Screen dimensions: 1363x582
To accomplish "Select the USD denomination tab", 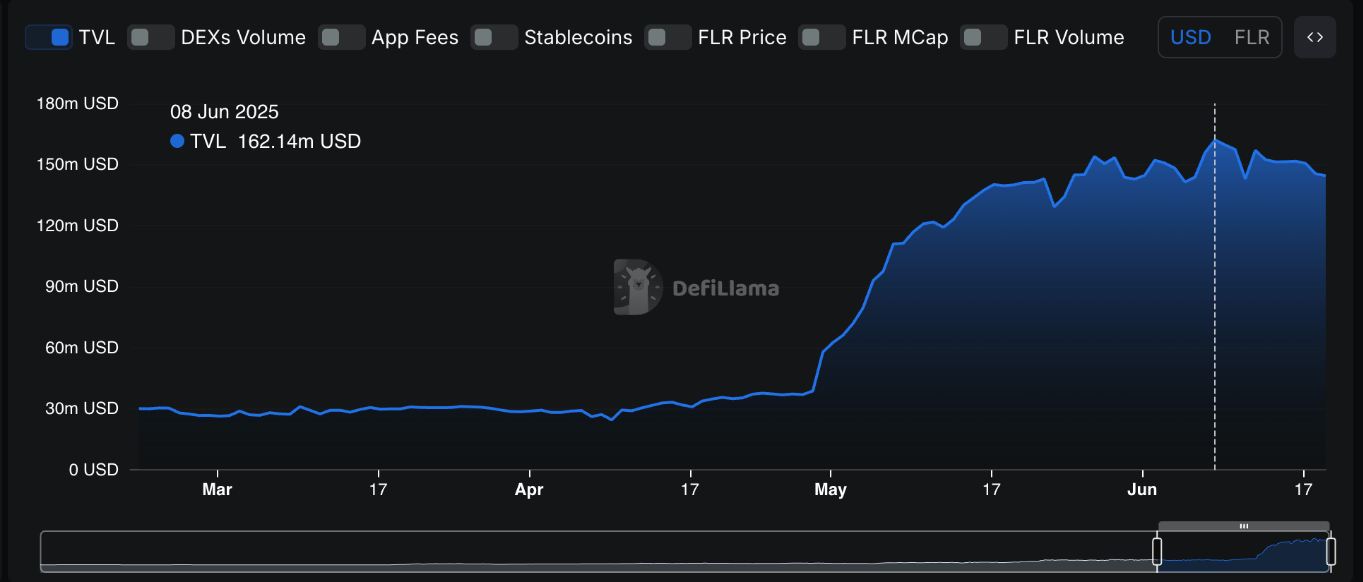I will point(1191,37).
